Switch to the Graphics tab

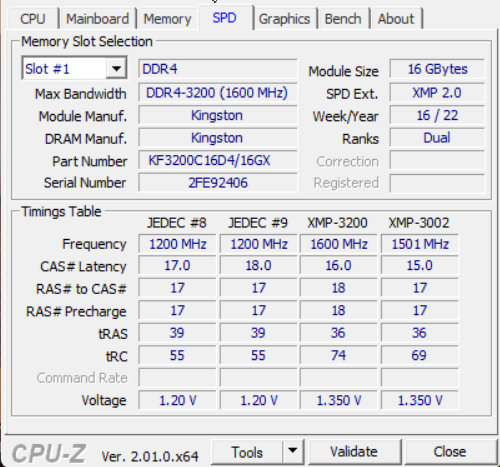point(284,19)
